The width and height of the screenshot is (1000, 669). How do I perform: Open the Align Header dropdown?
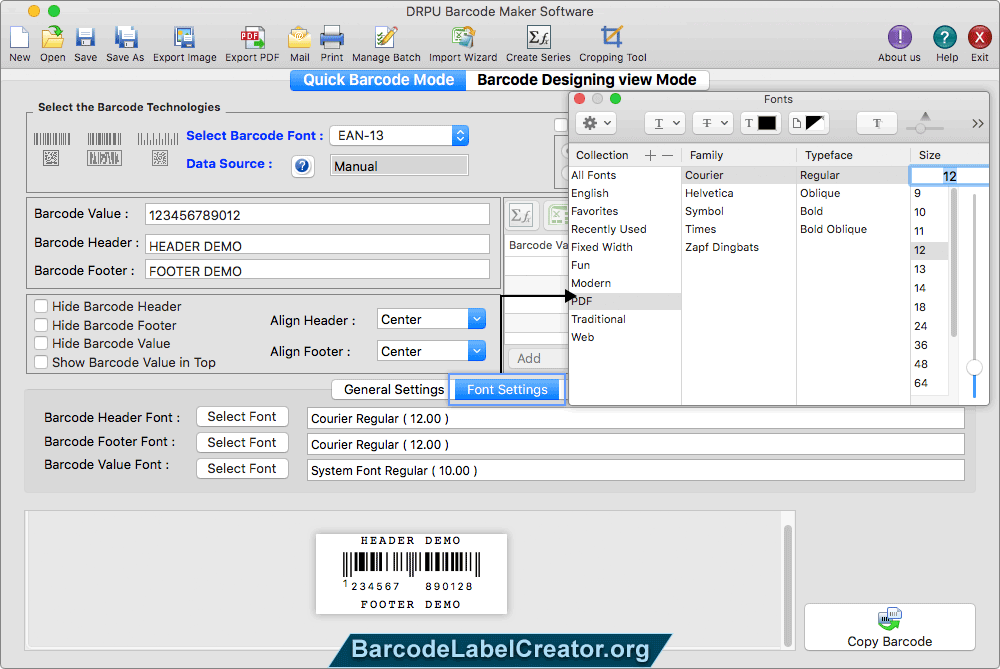coord(431,319)
